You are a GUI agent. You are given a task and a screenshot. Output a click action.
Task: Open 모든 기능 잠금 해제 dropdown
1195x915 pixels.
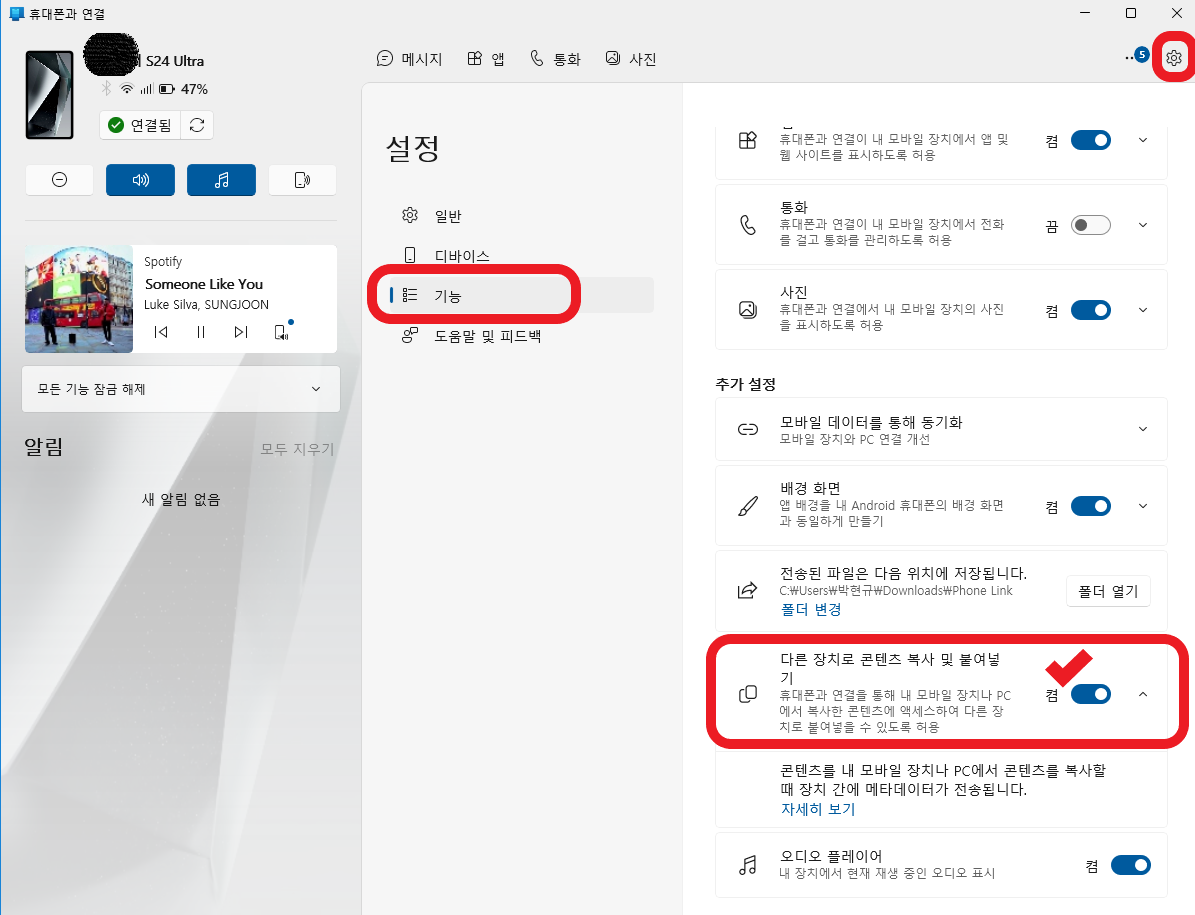(x=181, y=389)
